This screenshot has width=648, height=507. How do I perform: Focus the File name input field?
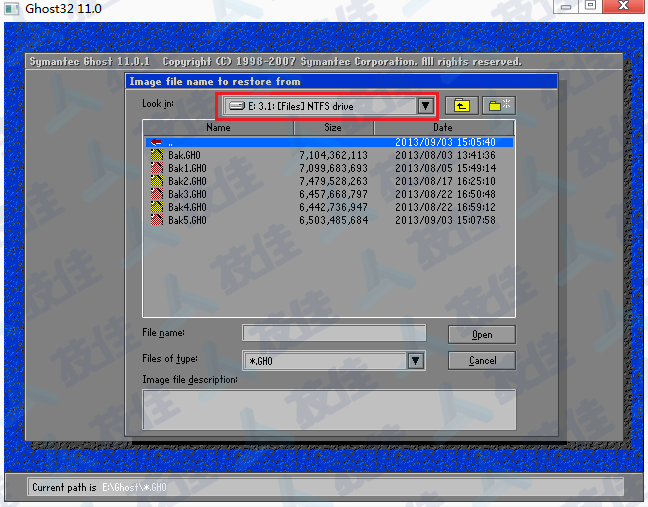coord(334,333)
